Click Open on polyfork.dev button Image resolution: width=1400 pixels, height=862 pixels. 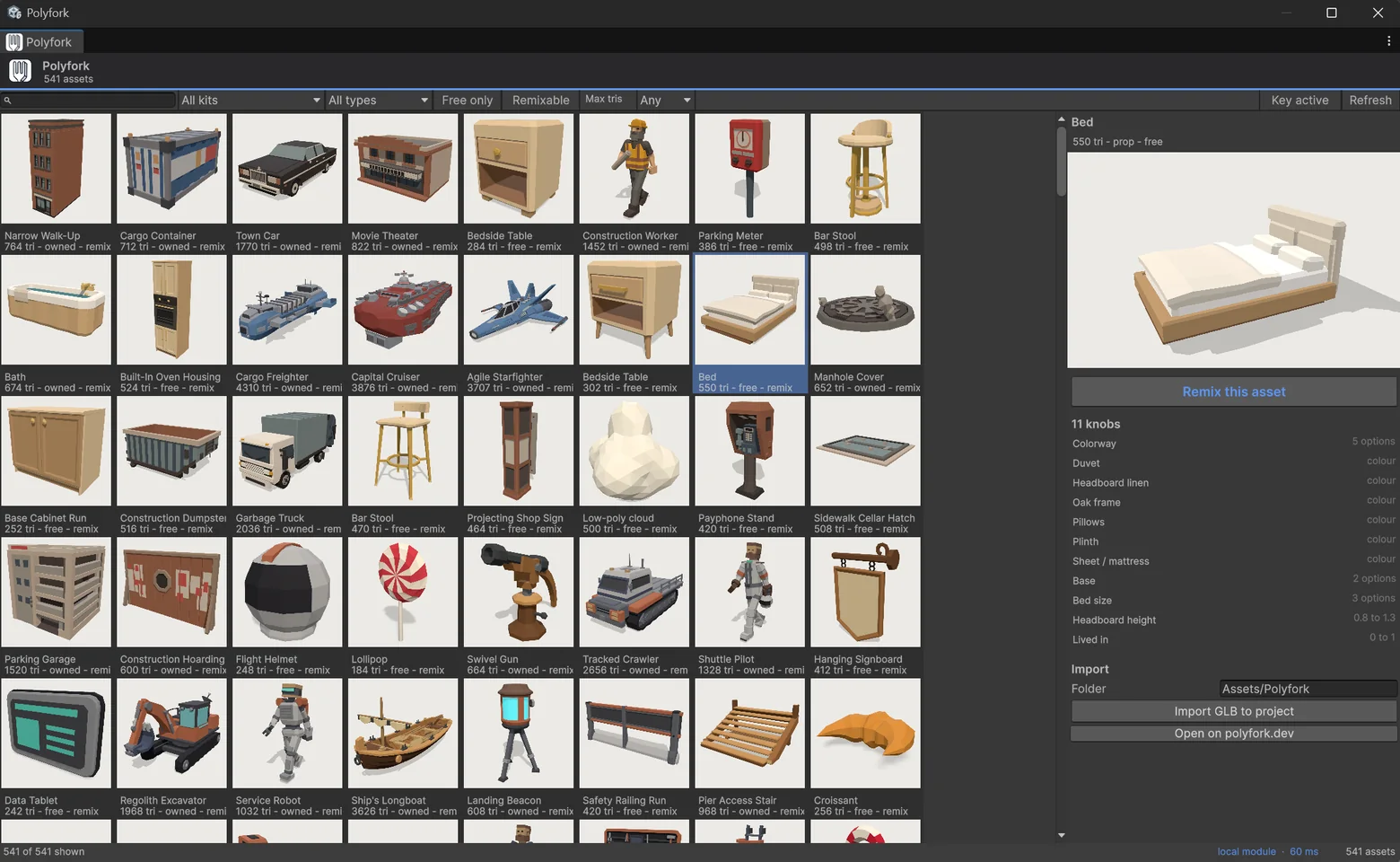coord(1234,734)
